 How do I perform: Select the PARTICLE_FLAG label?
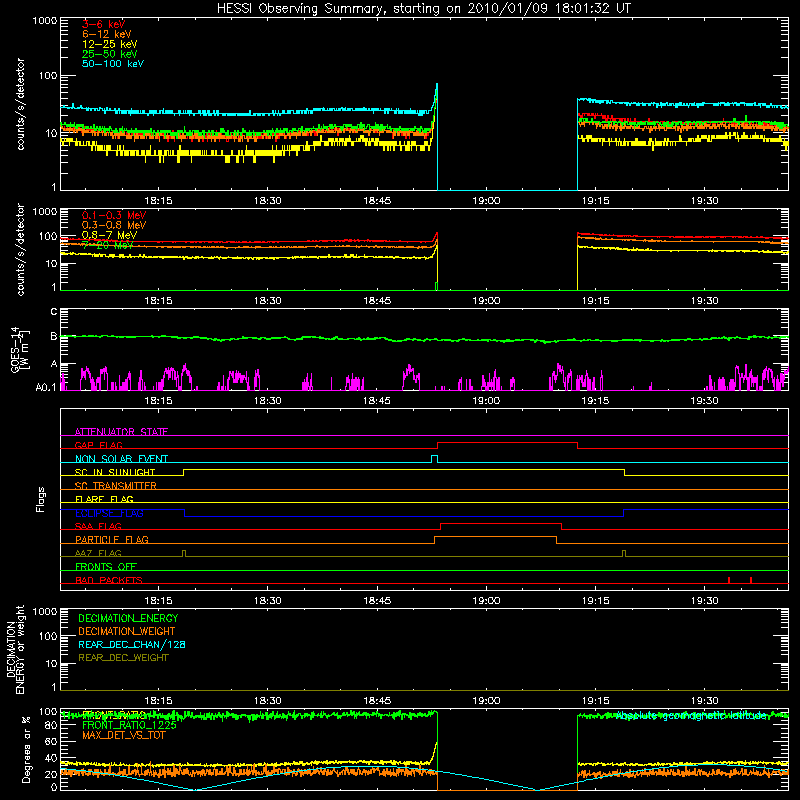(112, 539)
